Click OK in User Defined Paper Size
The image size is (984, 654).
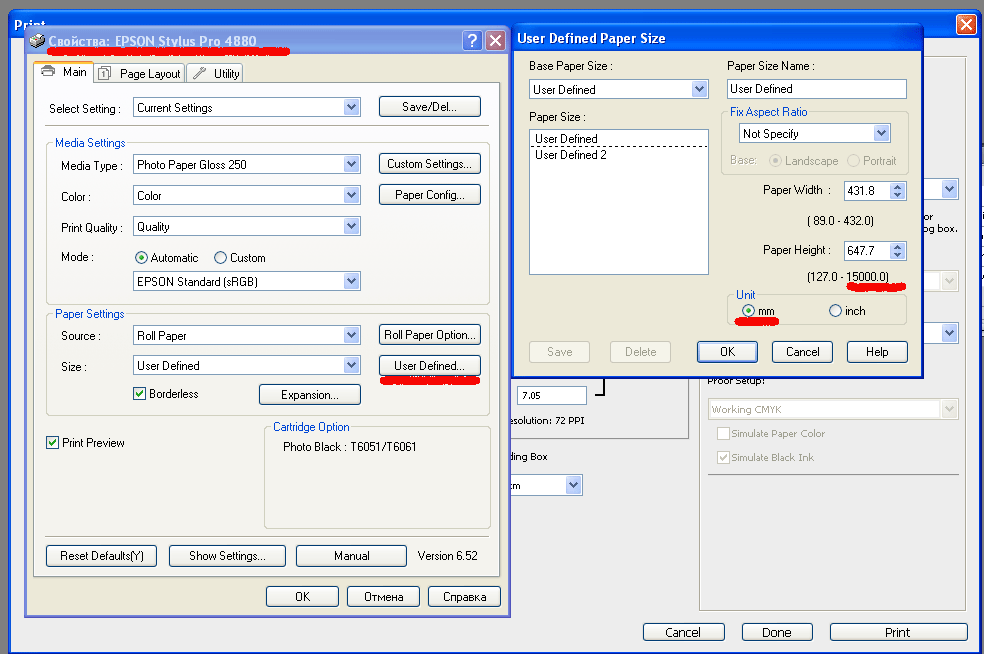(727, 351)
